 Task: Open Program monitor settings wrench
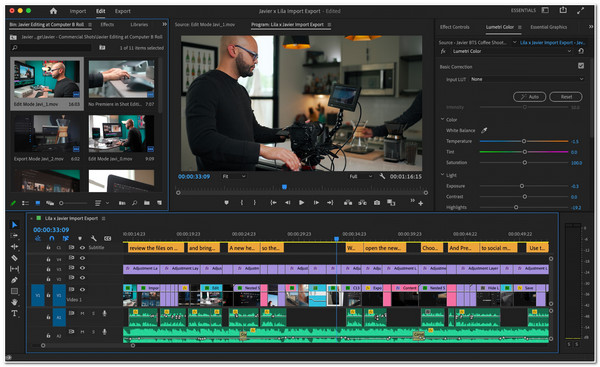[382, 176]
